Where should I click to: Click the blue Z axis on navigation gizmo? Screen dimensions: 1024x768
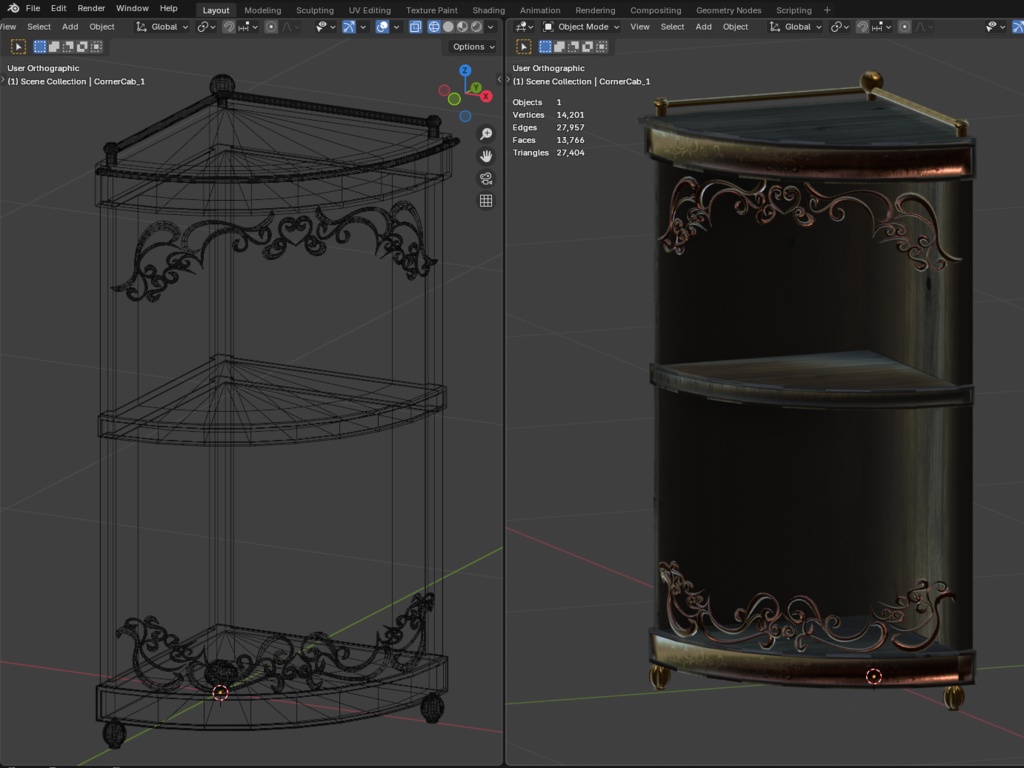click(465, 71)
